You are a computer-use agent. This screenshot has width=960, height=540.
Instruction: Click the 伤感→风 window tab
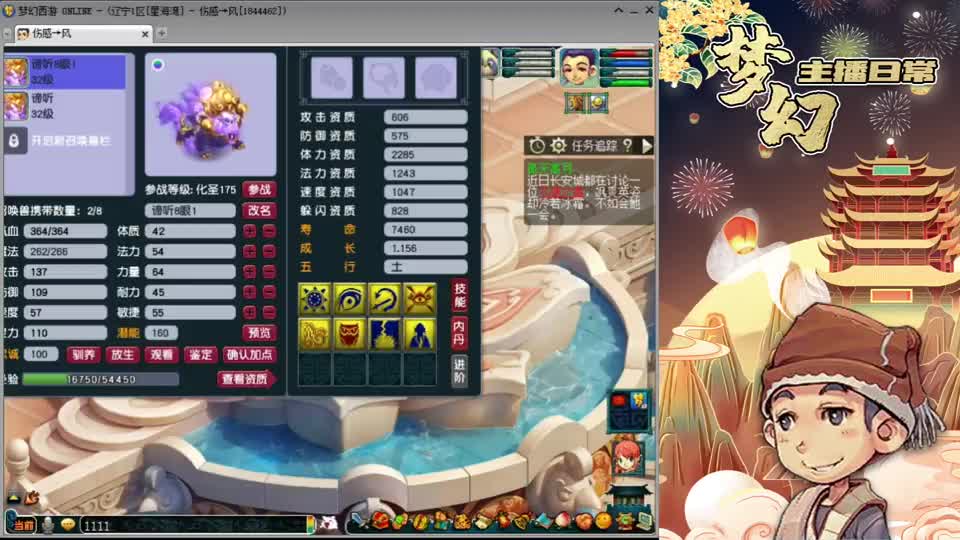[x=83, y=34]
